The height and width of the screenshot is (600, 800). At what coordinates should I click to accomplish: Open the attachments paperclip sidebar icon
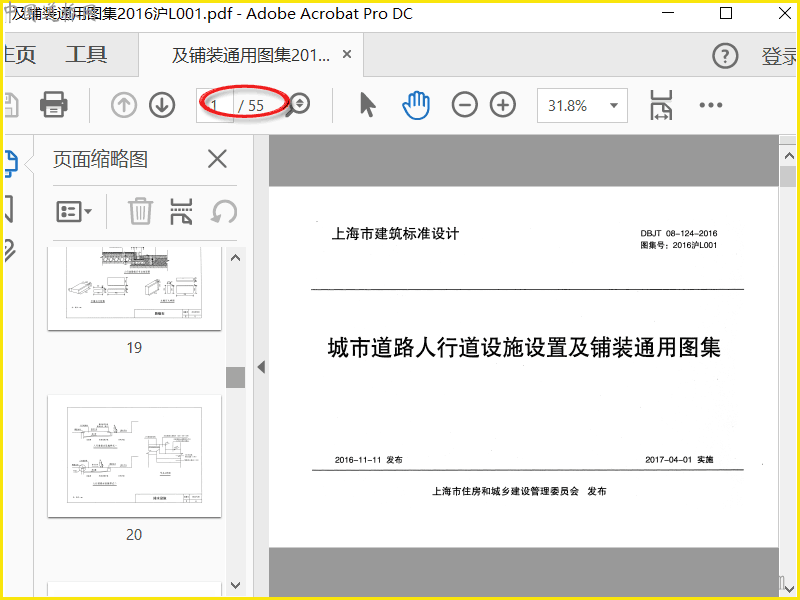(x=9, y=251)
